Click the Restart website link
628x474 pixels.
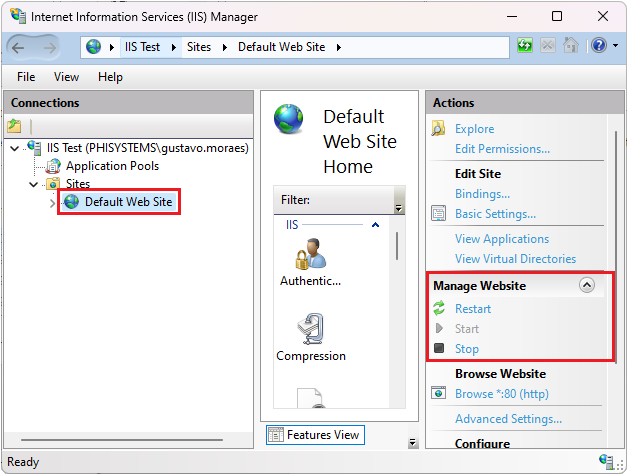473,309
